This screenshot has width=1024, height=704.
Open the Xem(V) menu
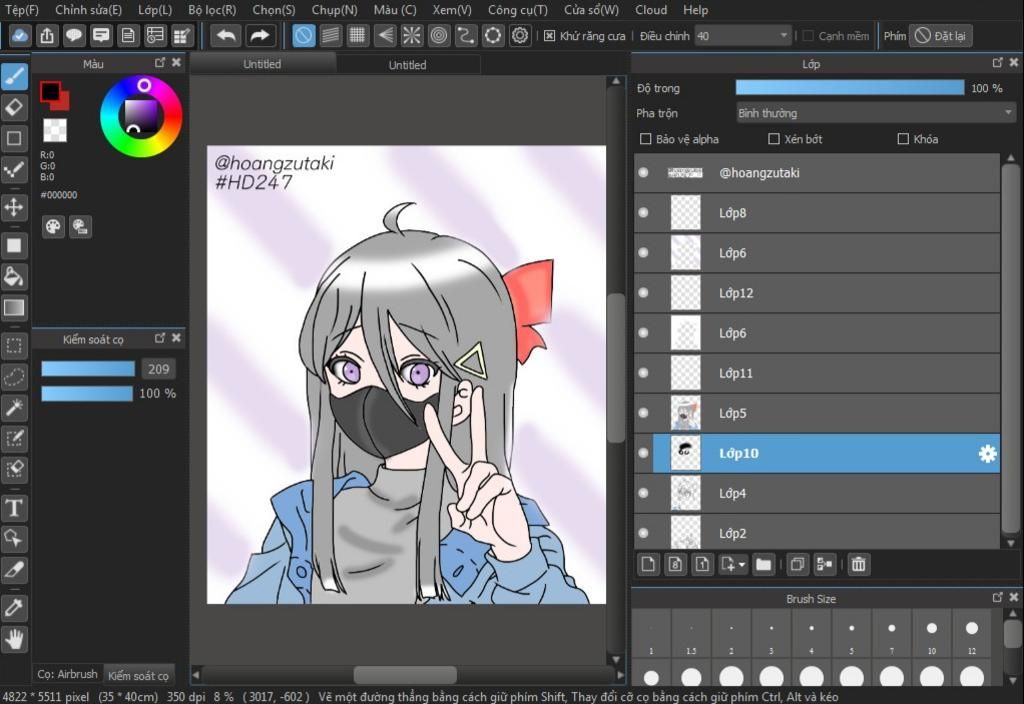coord(452,10)
